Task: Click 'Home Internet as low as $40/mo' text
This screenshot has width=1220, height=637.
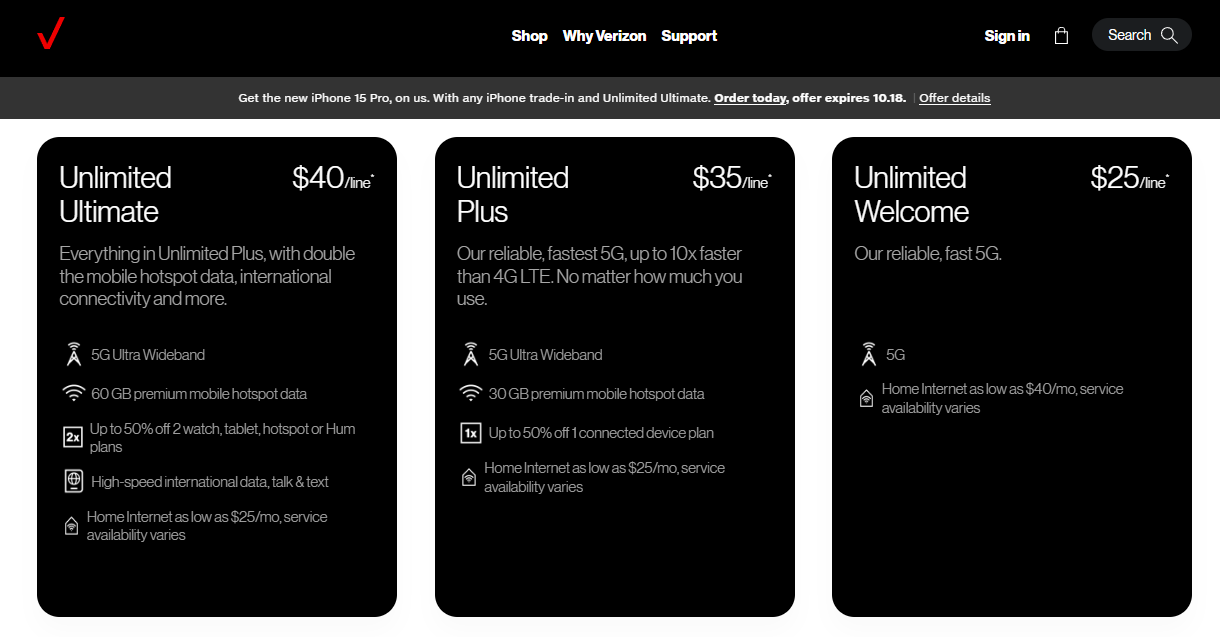Action: coord(1002,398)
